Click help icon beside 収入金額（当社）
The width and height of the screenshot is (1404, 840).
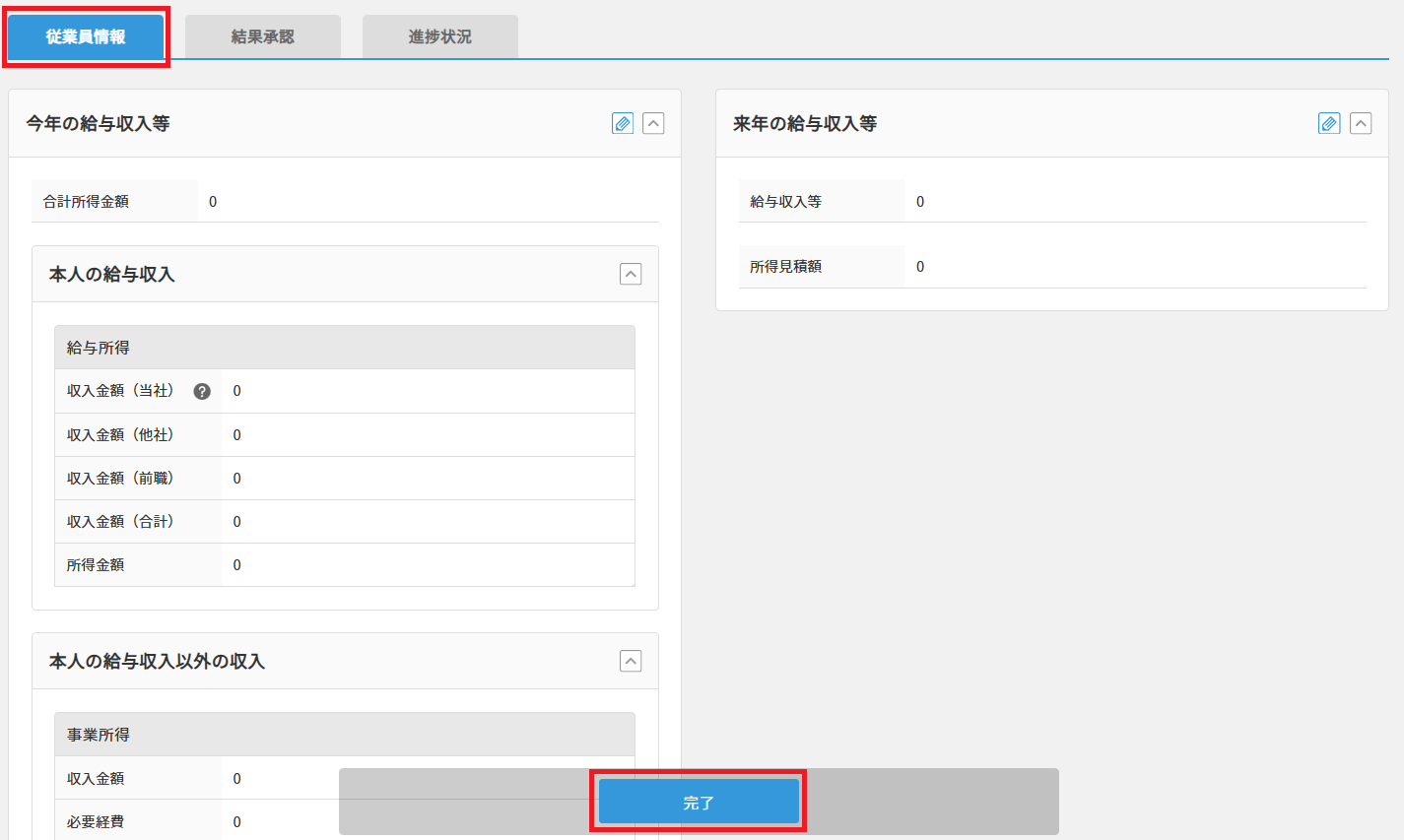tap(202, 391)
